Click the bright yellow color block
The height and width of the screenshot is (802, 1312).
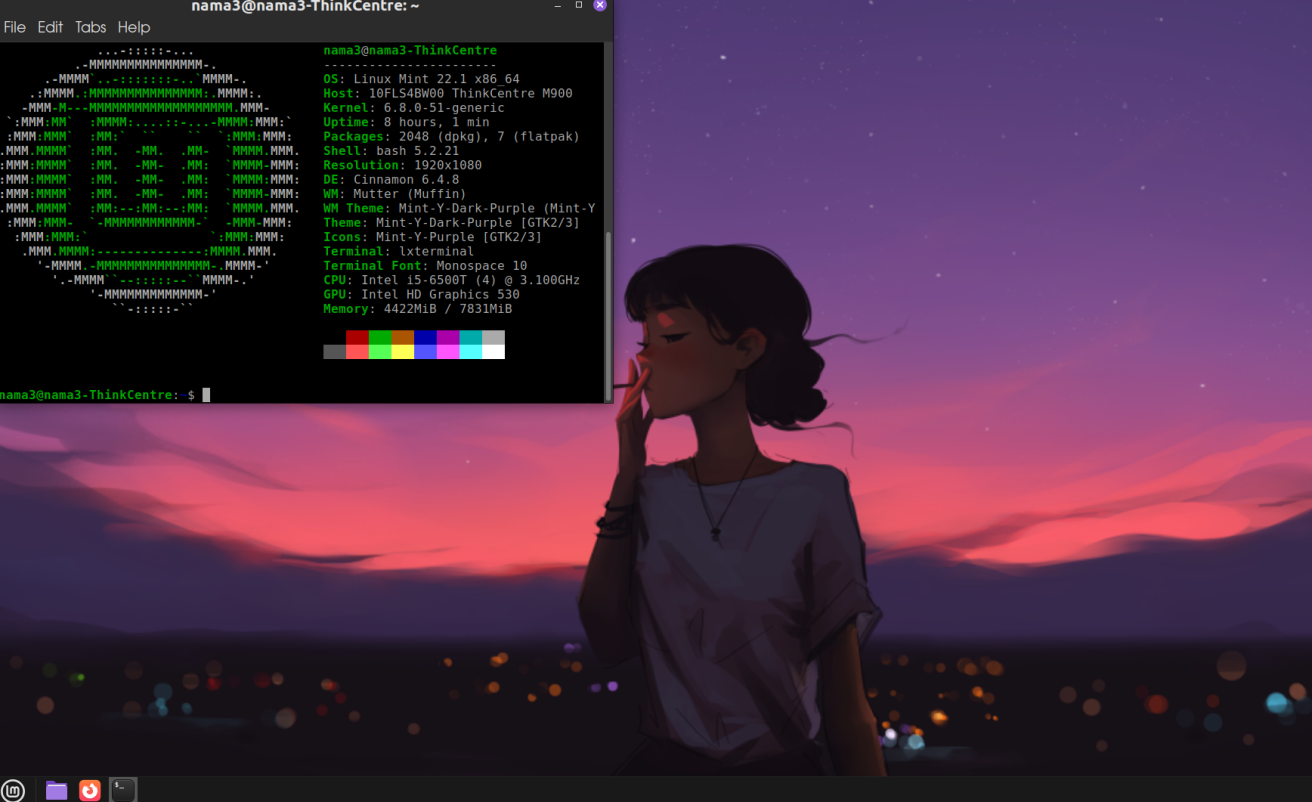click(403, 352)
